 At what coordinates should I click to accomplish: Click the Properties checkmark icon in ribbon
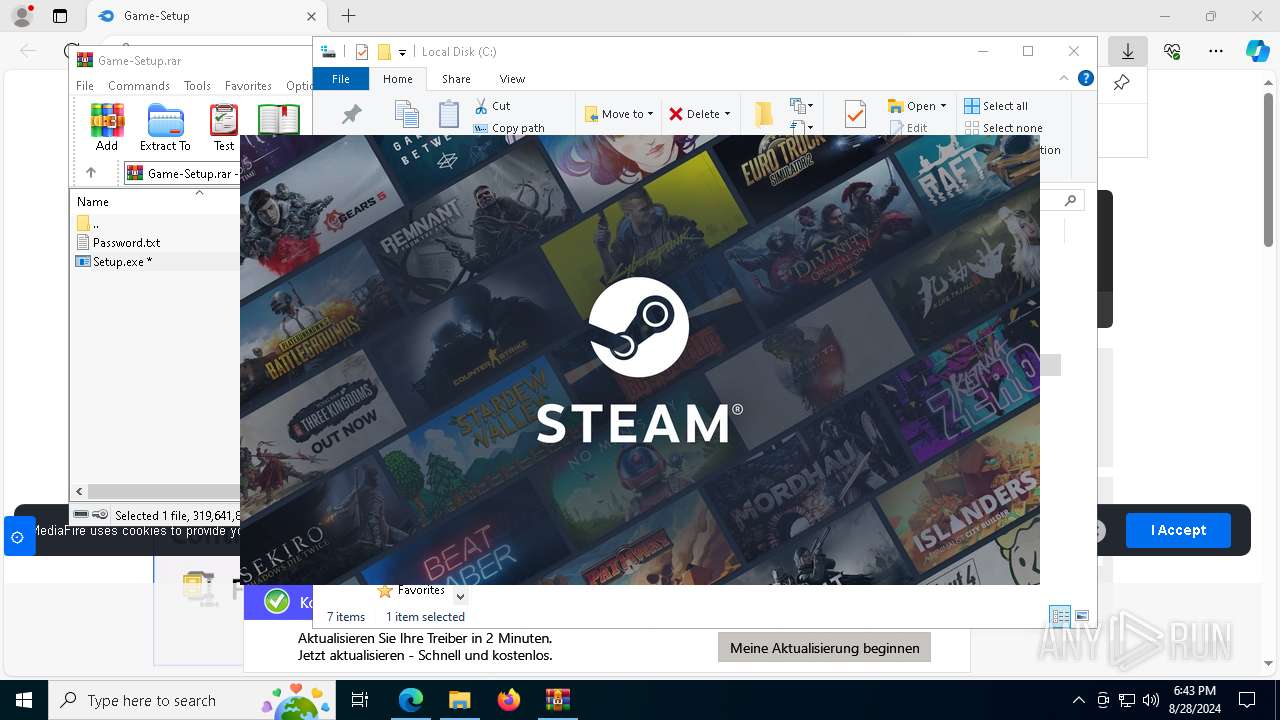[x=855, y=115]
